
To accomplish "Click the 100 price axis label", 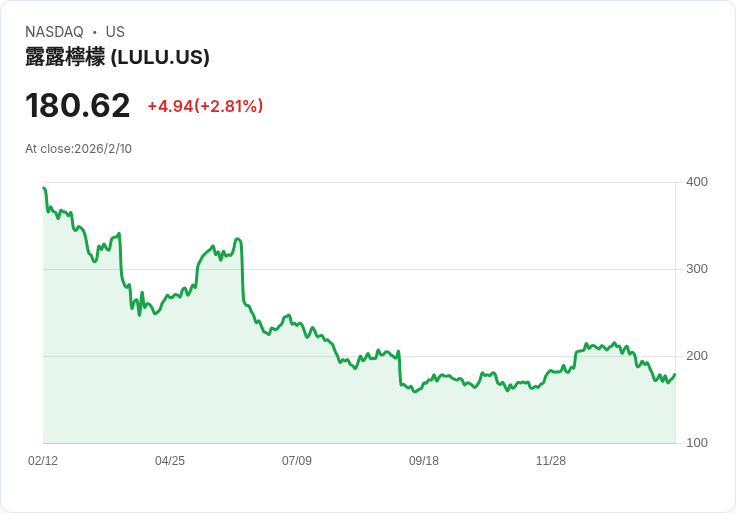I will point(697,443).
